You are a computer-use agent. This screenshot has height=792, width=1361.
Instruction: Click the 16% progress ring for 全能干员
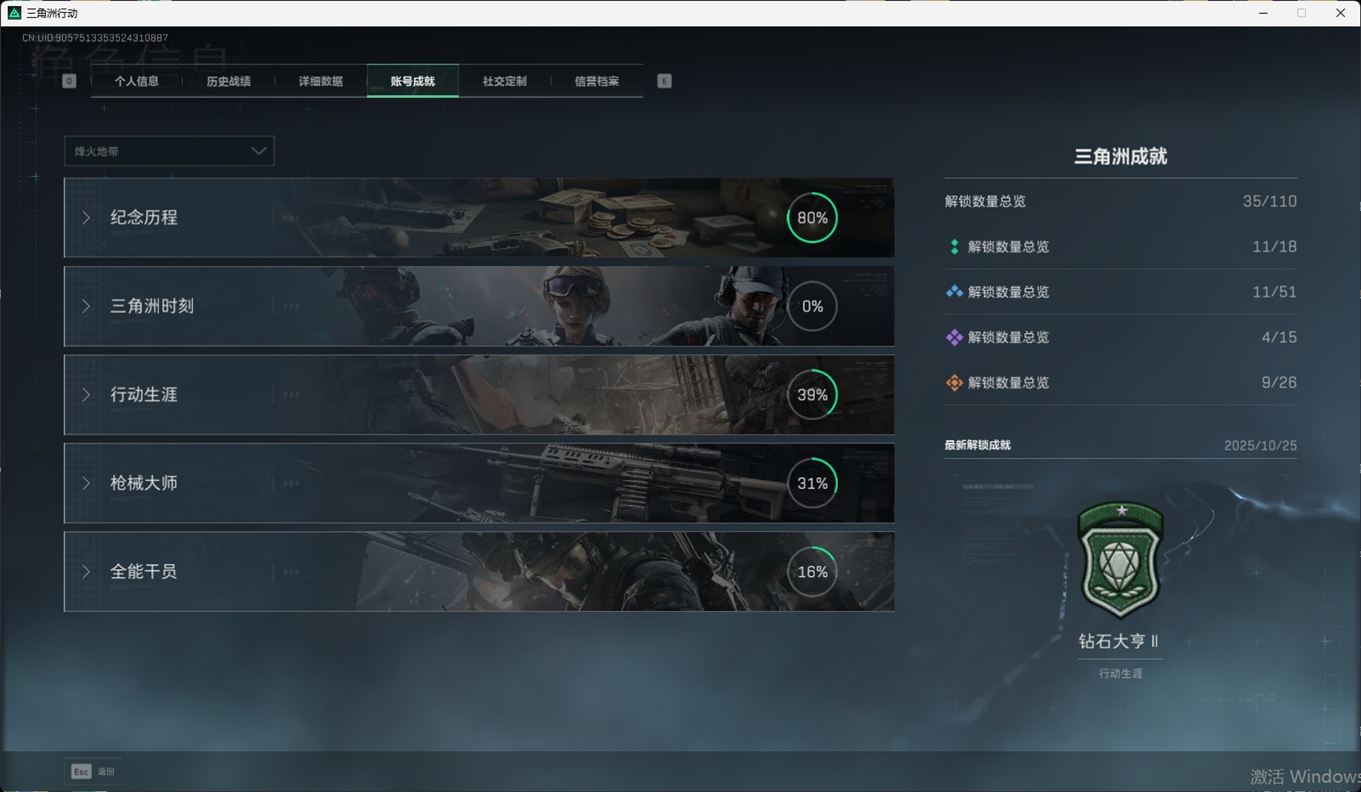812,572
